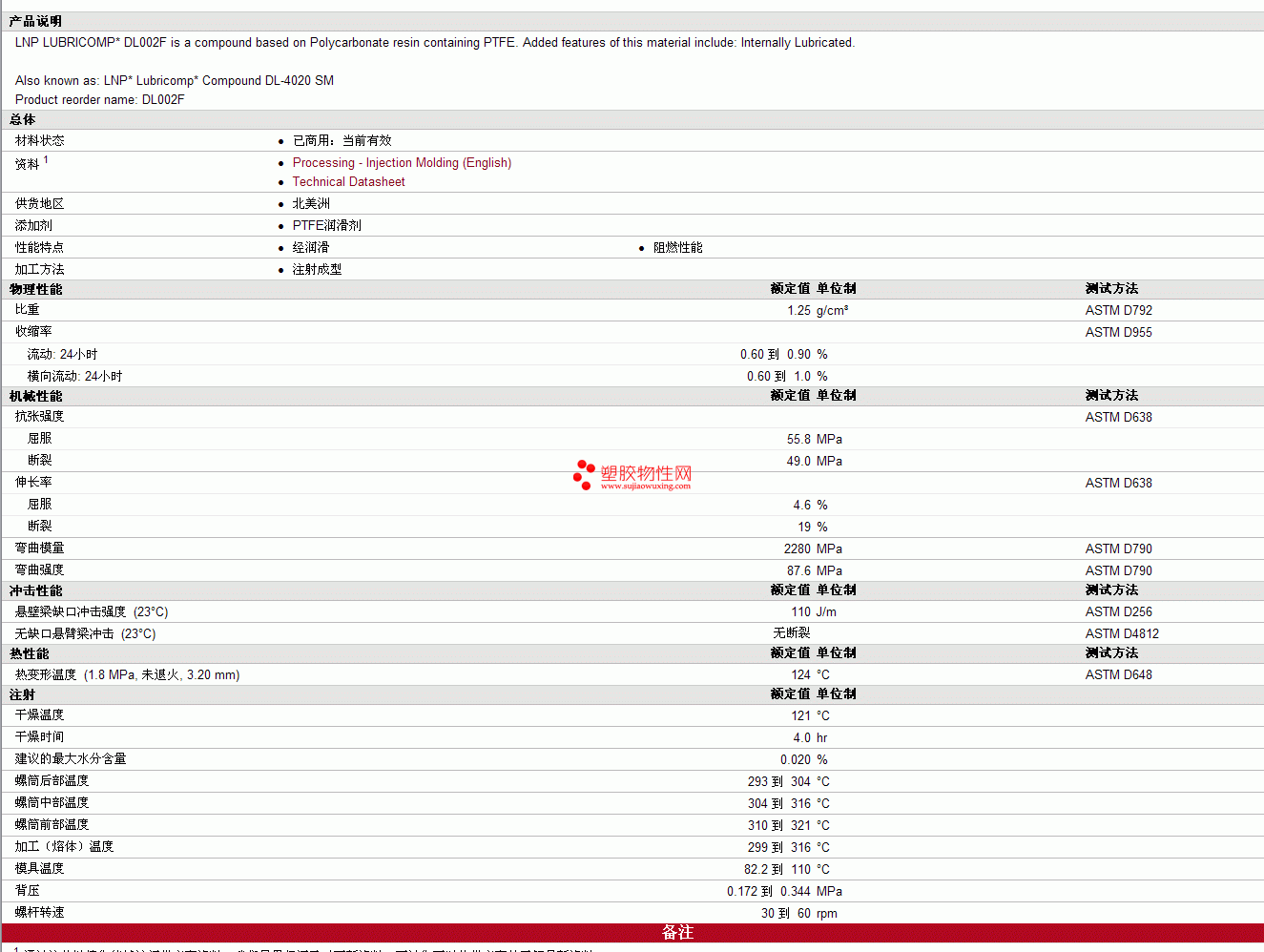
Task: Click ASTM D256 test method
Action: (1119, 612)
